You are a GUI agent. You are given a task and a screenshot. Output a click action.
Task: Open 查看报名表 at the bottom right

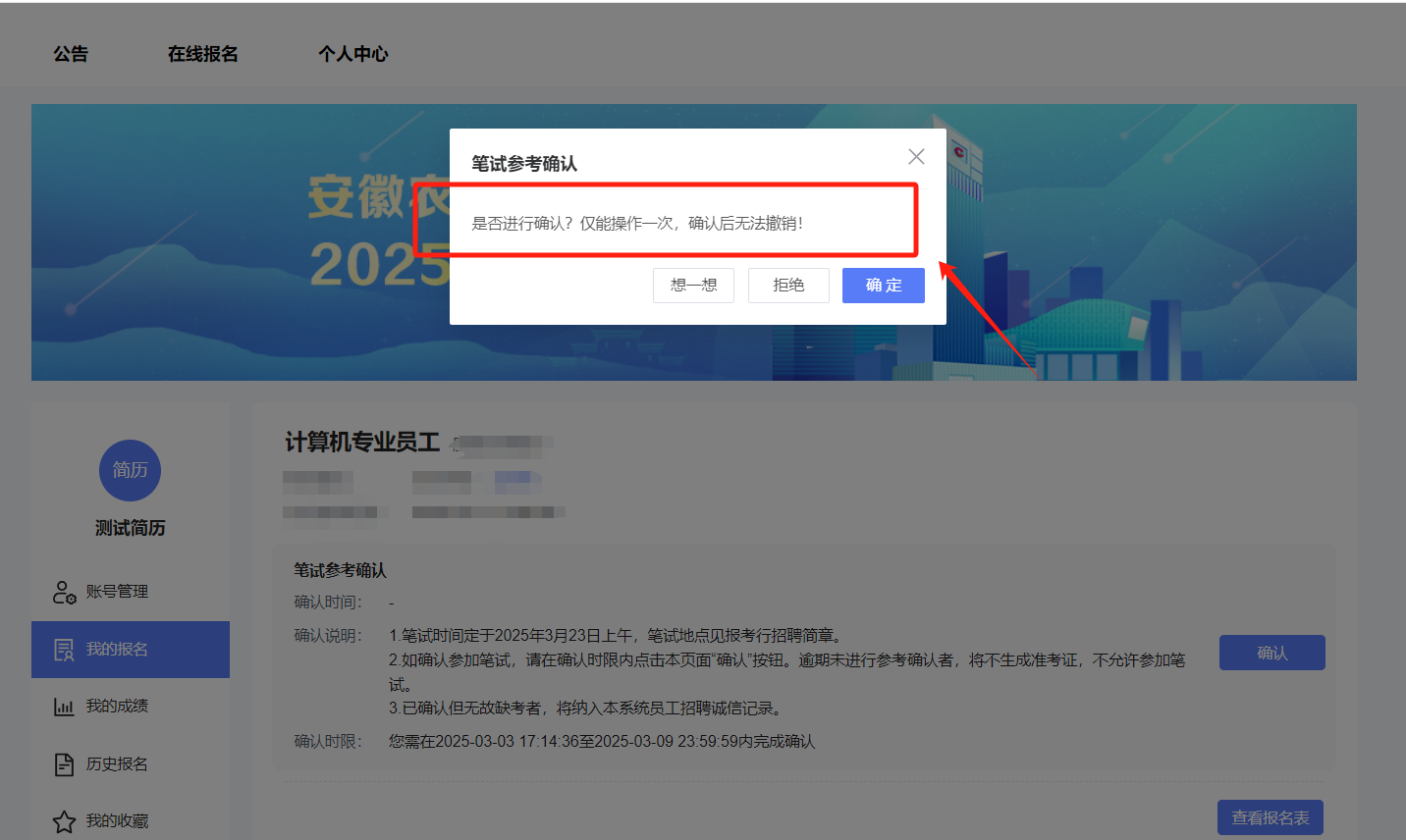(x=1270, y=816)
